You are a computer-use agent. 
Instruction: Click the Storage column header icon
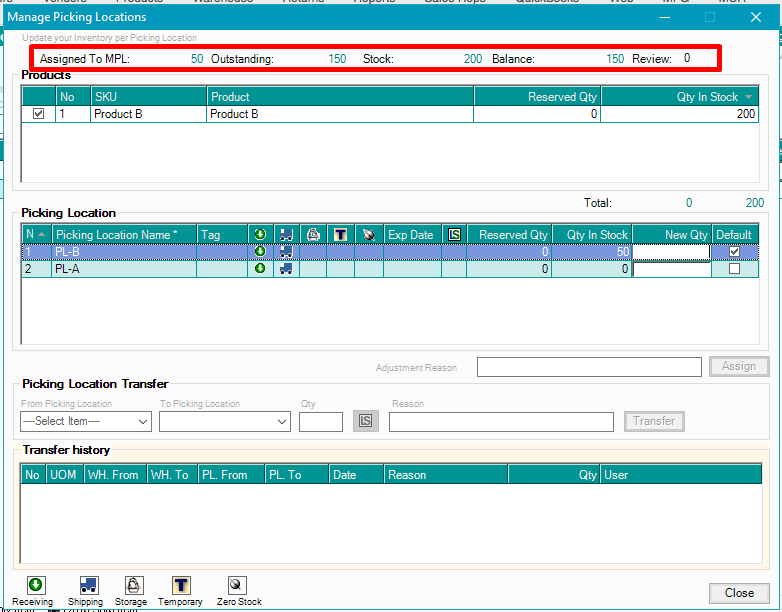pyautogui.click(x=313, y=235)
